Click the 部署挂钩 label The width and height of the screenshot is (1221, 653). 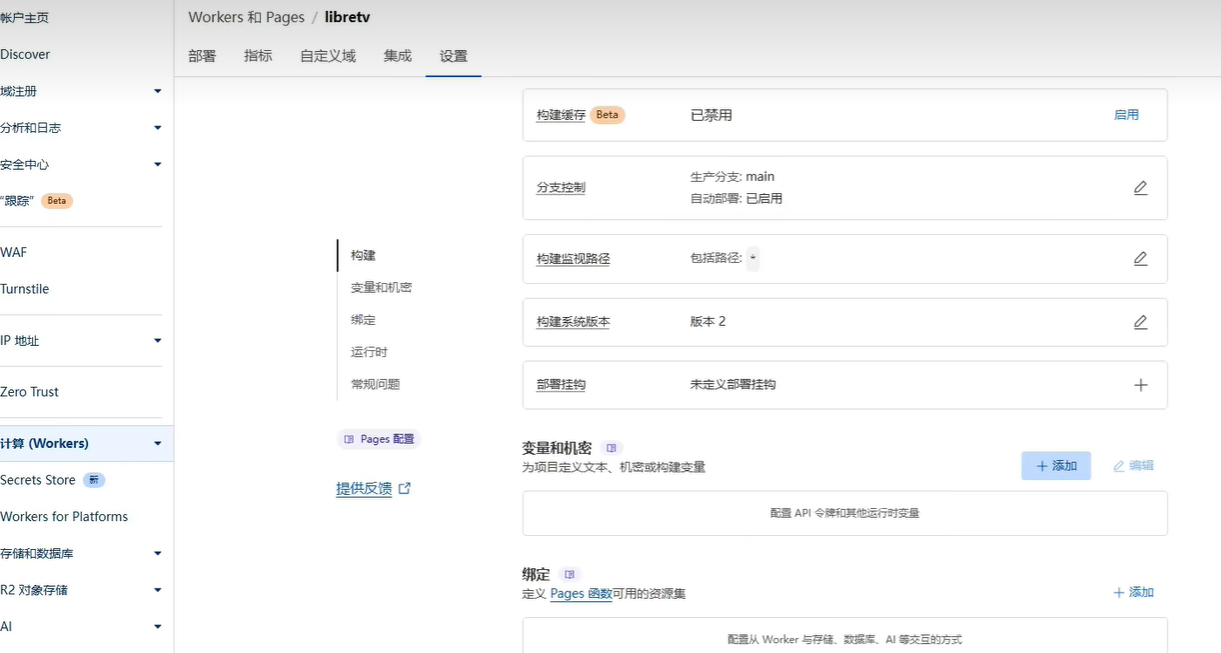(x=561, y=385)
